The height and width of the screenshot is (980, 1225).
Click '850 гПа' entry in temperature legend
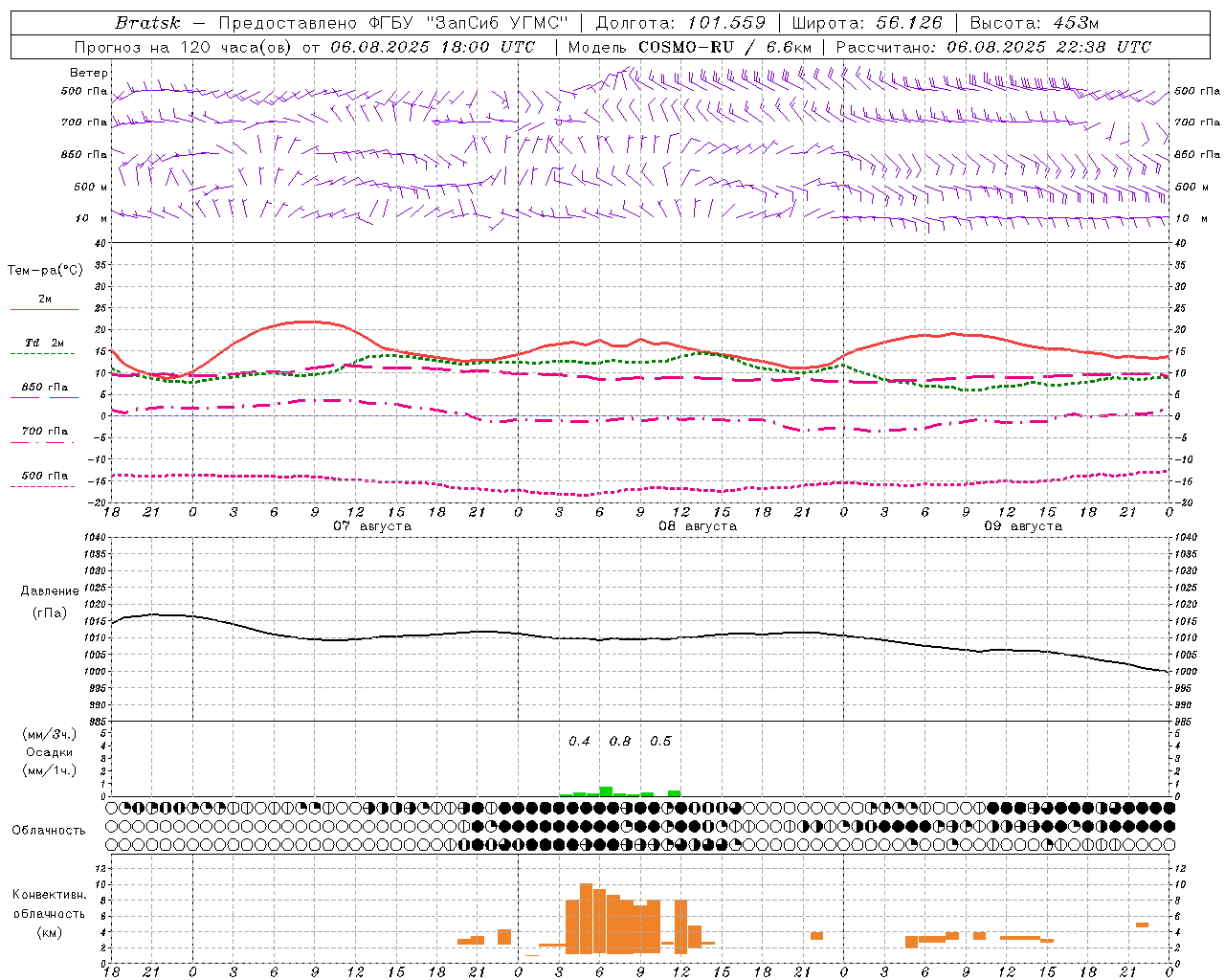[45, 388]
